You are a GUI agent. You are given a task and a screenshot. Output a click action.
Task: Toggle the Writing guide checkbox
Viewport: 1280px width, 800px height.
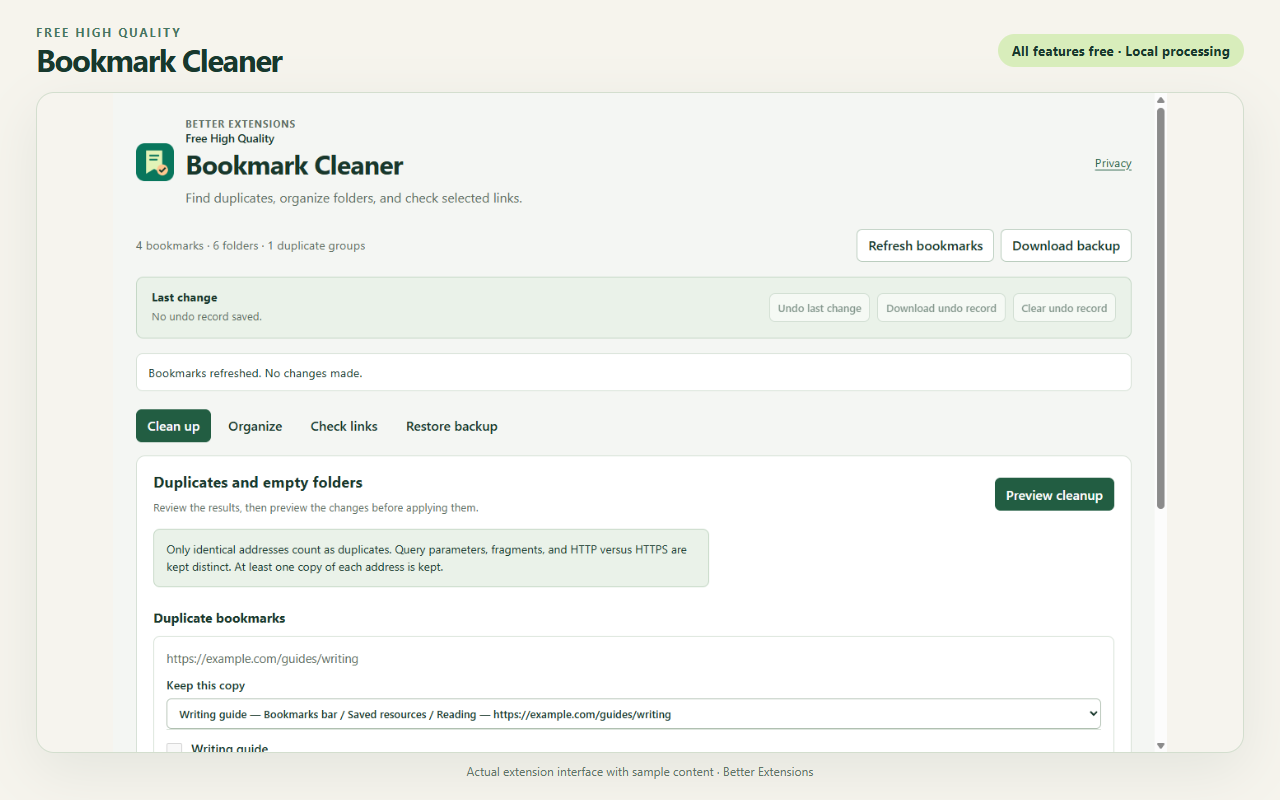tap(175, 748)
